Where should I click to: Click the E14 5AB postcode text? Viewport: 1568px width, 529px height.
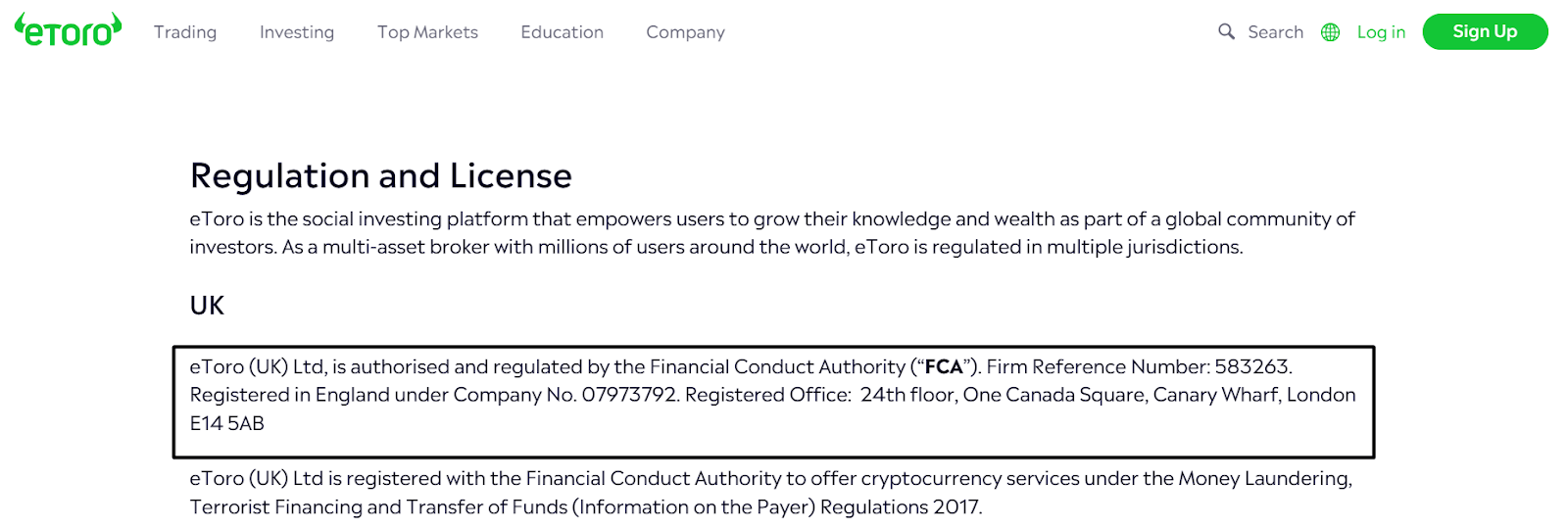tap(227, 423)
